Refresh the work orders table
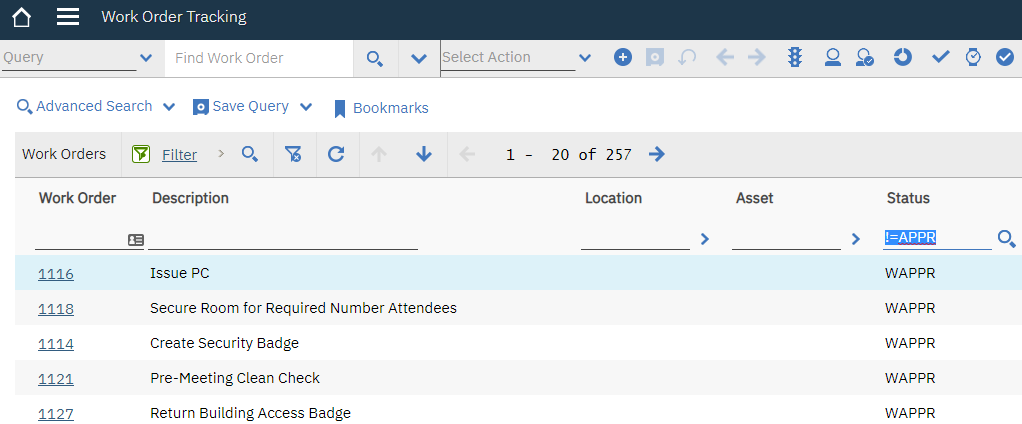1022x424 pixels. [x=336, y=154]
